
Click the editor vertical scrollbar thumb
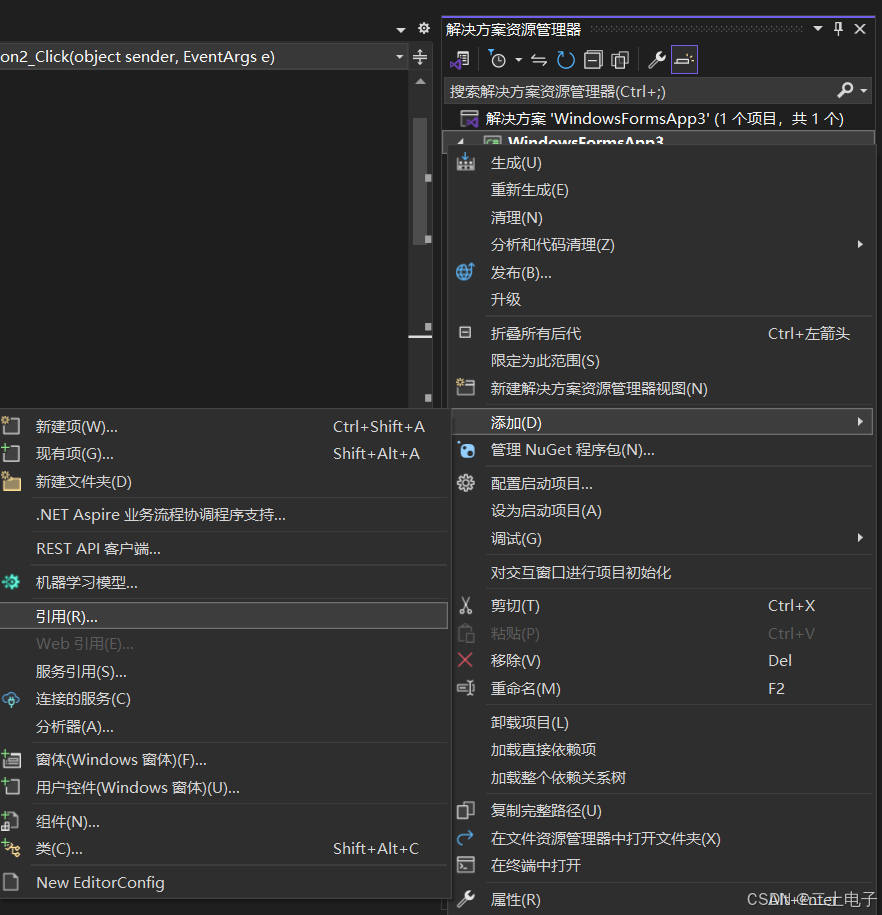pos(420,180)
